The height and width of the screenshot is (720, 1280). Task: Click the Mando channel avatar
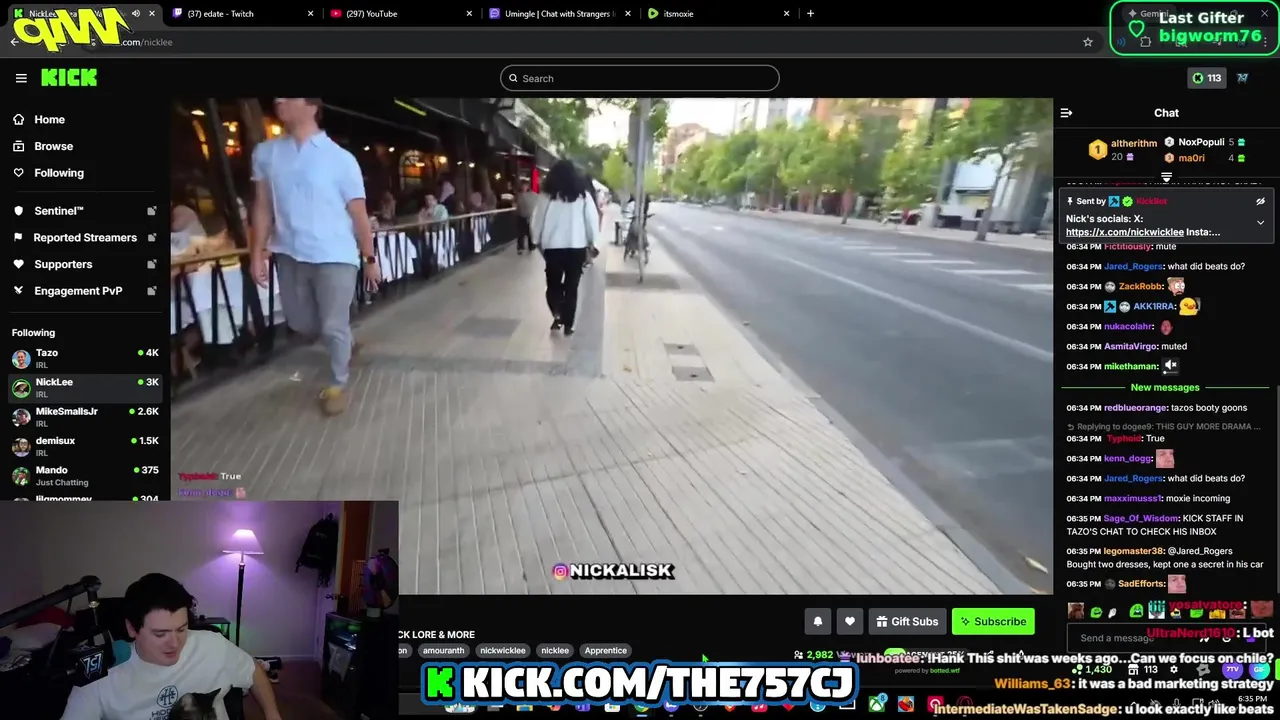point(21,475)
